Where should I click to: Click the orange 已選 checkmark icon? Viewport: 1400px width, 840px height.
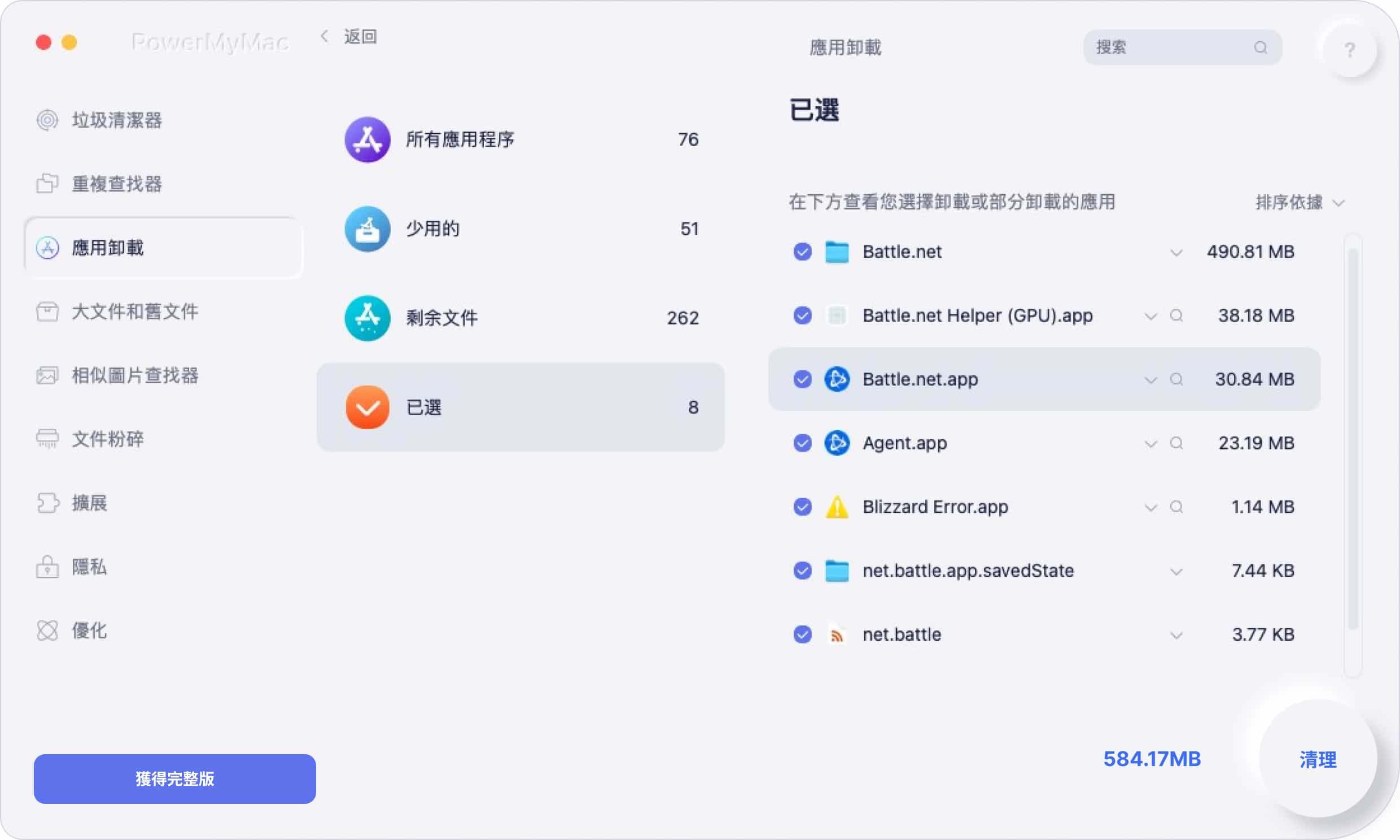pyautogui.click(x=368, y=407)
